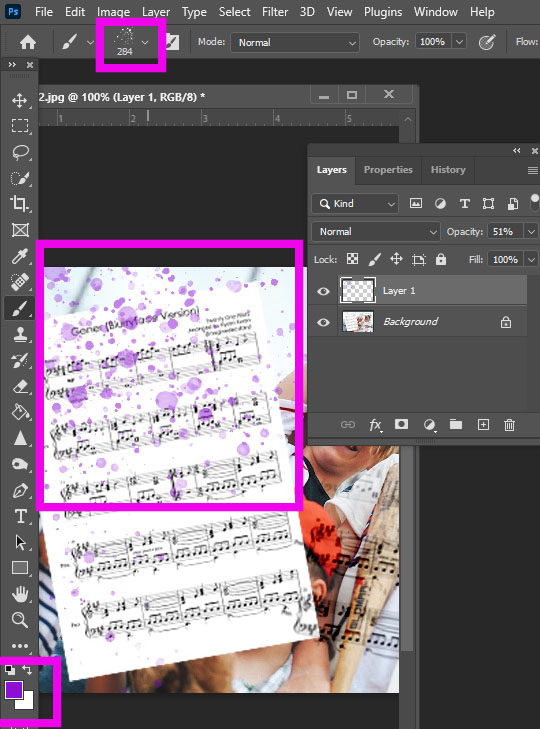This screenshot has width=540, height=729.
Task: Select the Path Selection tool
Action: tap(20, 543)
